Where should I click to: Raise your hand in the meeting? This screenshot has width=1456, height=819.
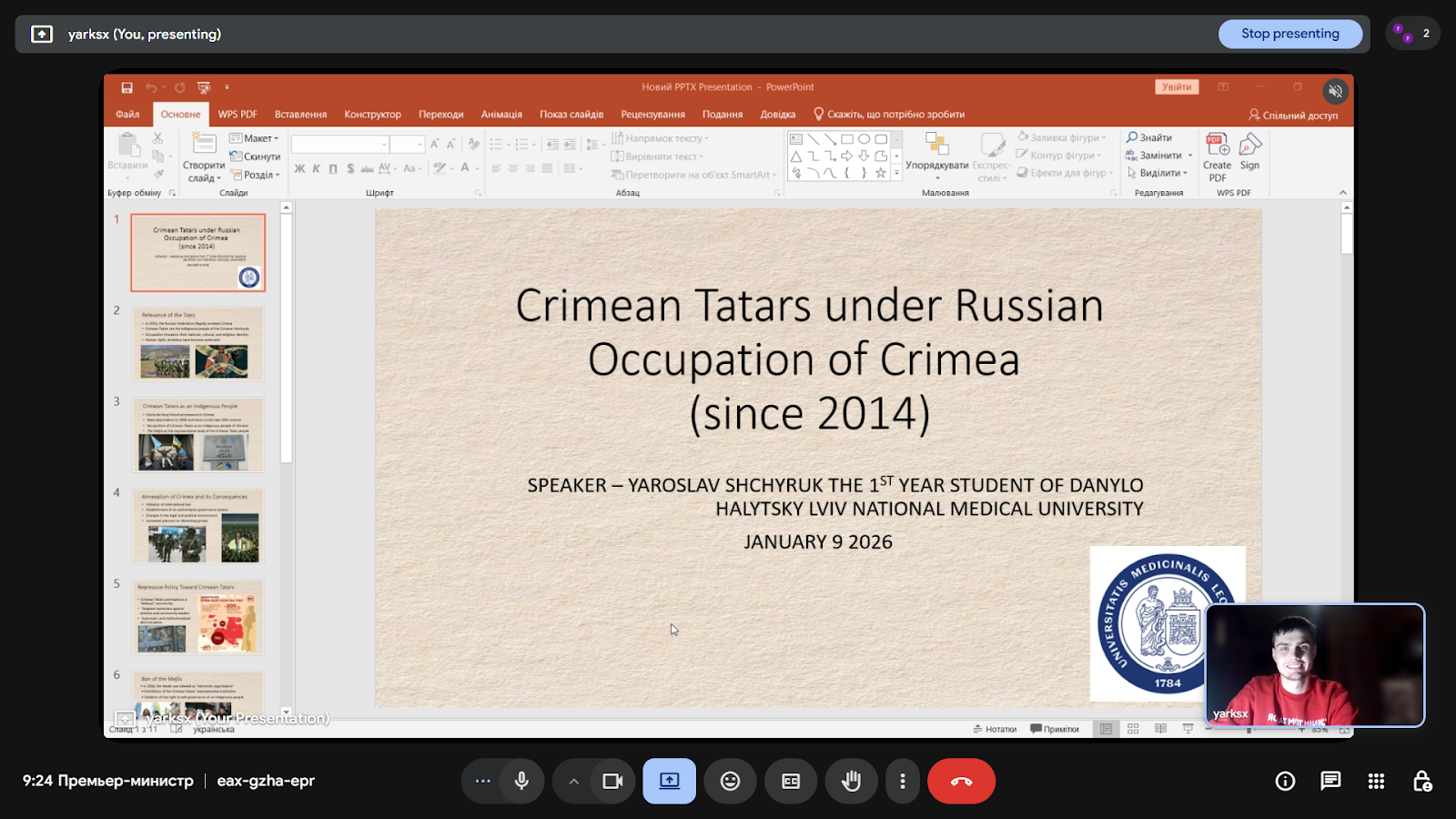(851, 781)
